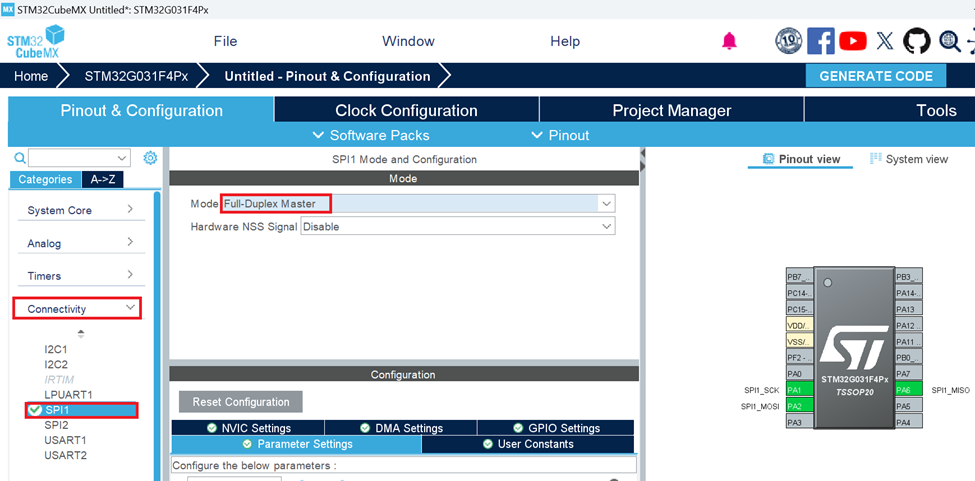Viewport: 975px width, 481px height.
Task: Switch to the Clock Configuration tab
Action: [406, 111]
